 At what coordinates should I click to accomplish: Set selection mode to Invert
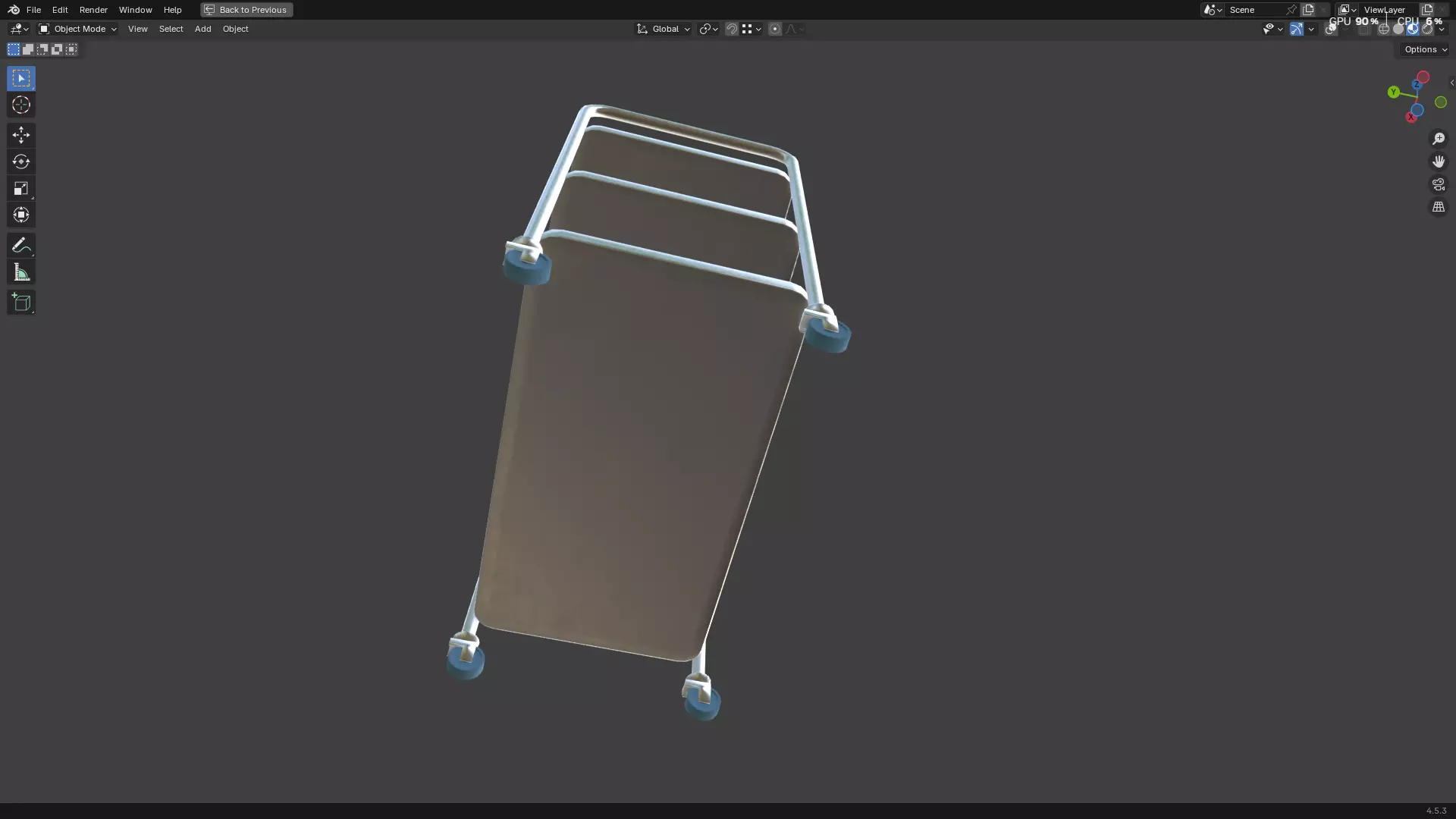click(x=57, y=49)
